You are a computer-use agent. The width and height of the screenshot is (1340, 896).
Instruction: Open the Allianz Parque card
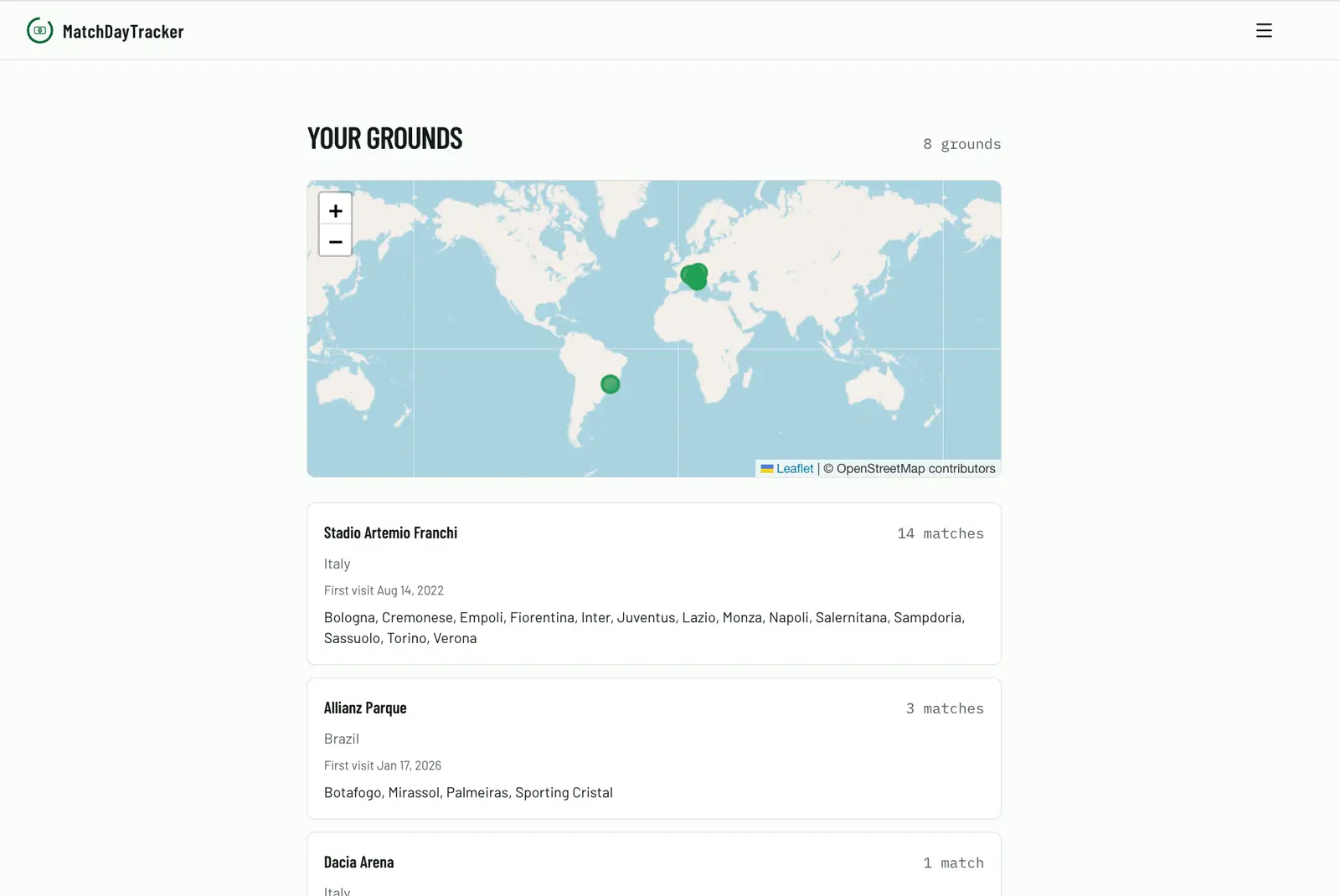654,749
